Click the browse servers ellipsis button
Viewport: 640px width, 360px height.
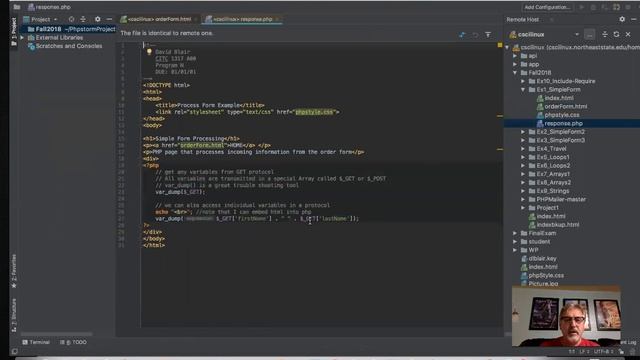point(589,35)
